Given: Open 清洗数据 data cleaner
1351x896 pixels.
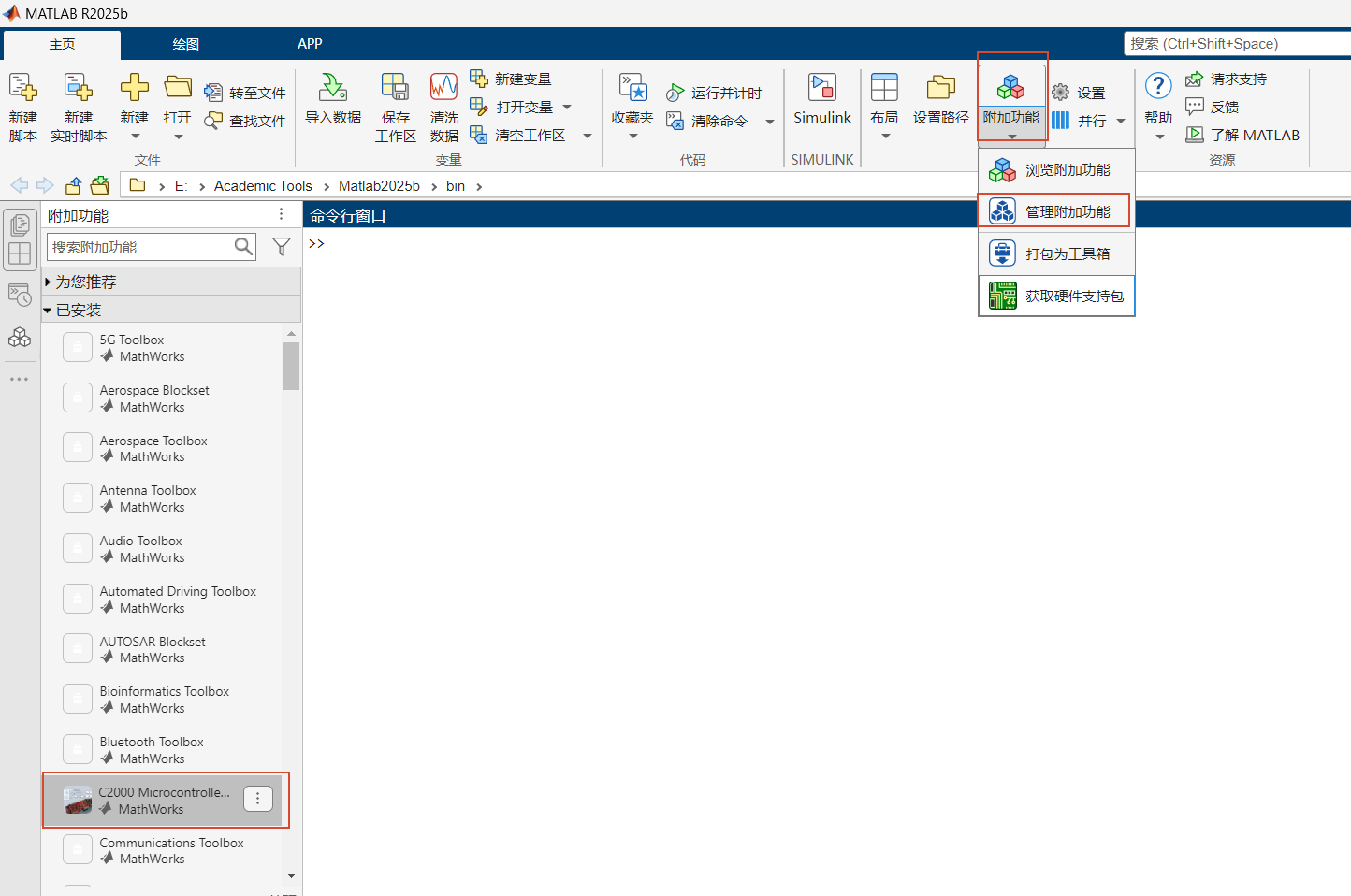Looking at the screenshot, I should (x=443, y=107).
